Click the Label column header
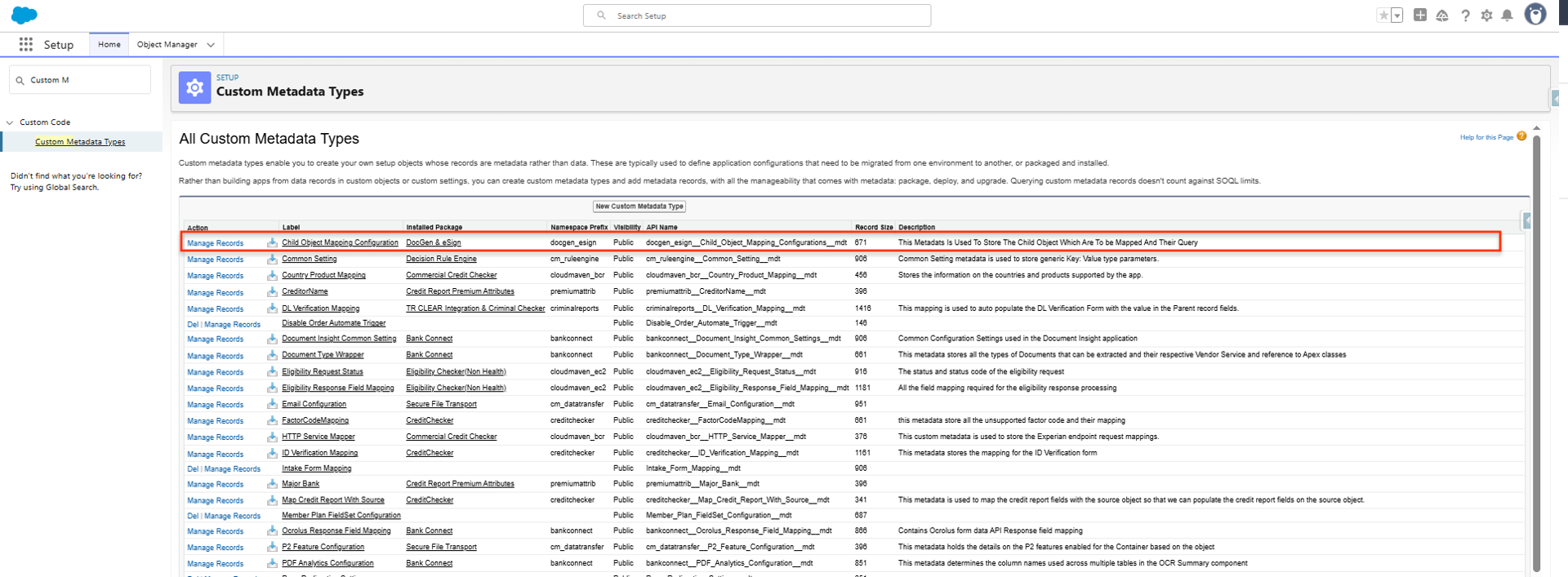Viewport: 1568px width, 577px height. [291, 227]
